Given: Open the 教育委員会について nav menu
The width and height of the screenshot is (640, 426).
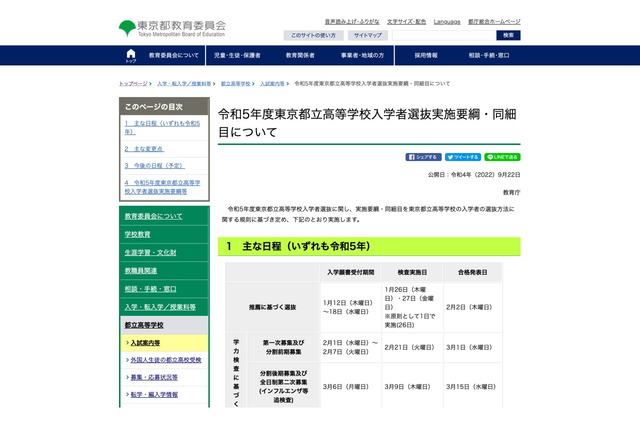Looking at the screenshot, I should point(173,55).
